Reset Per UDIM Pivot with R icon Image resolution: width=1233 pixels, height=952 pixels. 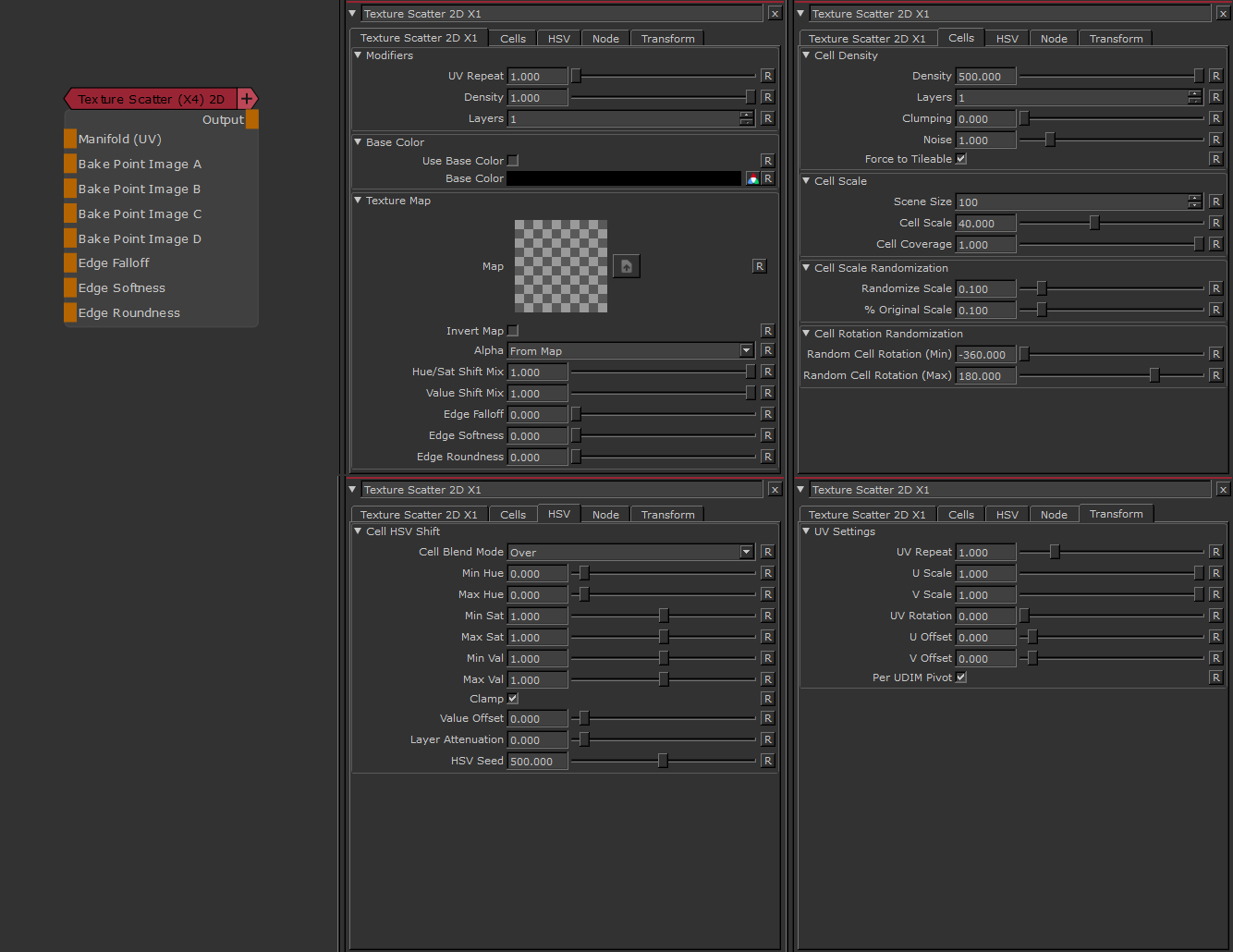(1215, 677)
